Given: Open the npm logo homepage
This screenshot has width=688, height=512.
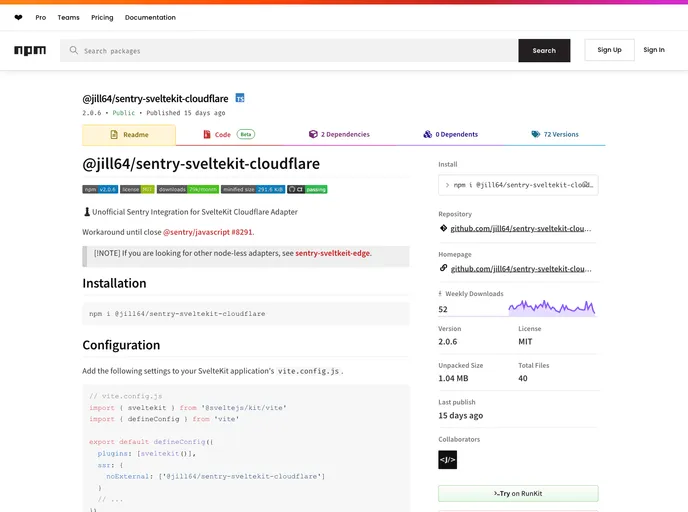Looking at the screenshot, I should coord(30,50).
